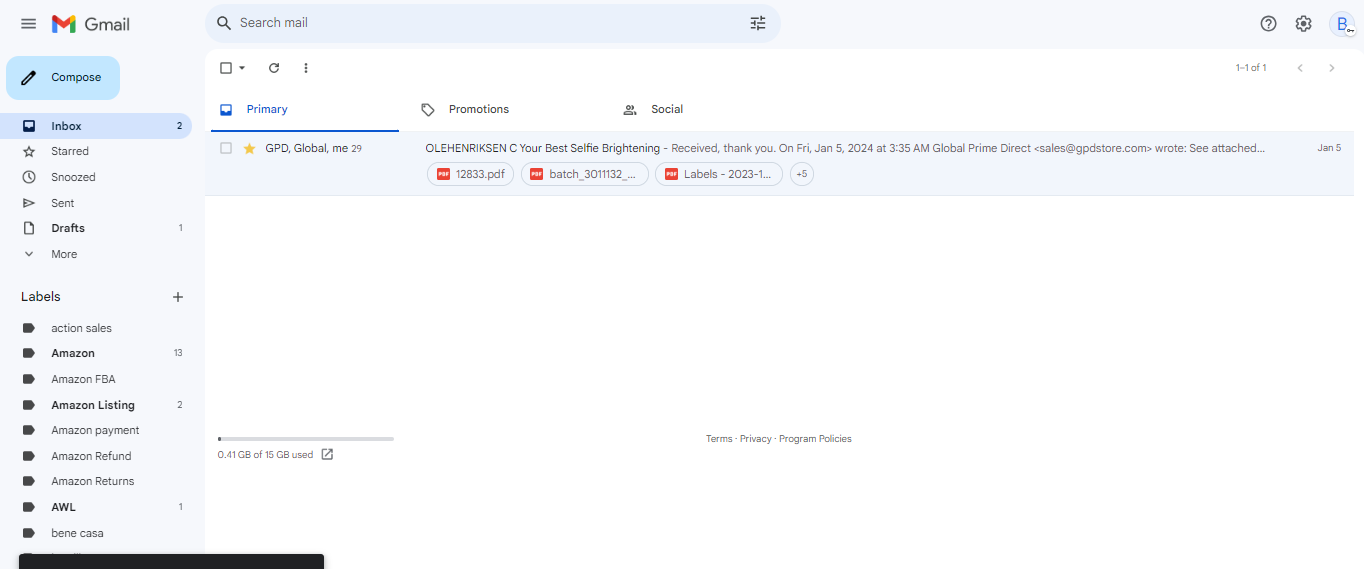The image size is (1364, 569).
Task: Click the Program Policies link
Action: (x=815, y=439)
